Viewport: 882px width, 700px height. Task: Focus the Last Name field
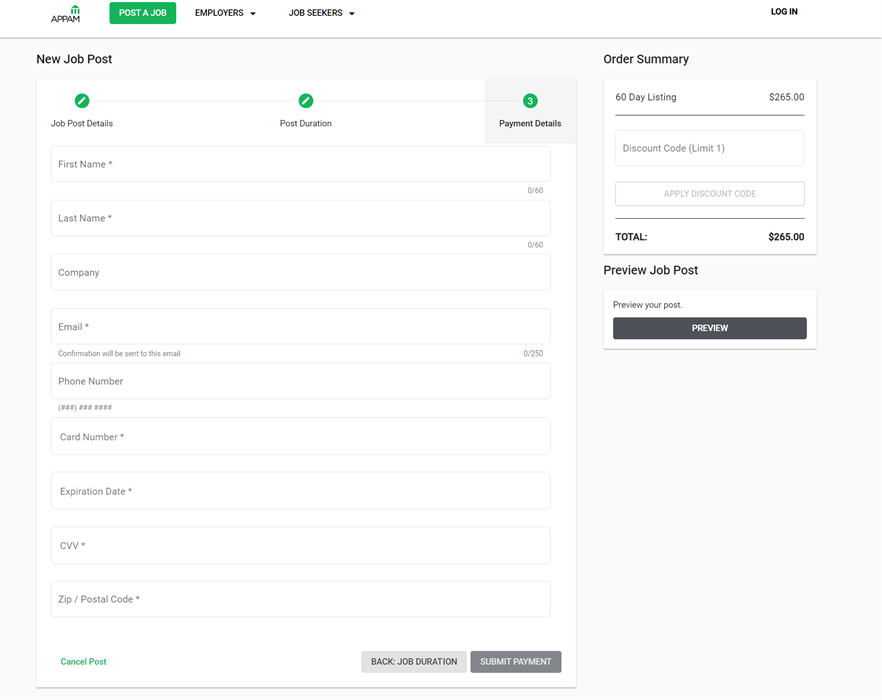301,218
